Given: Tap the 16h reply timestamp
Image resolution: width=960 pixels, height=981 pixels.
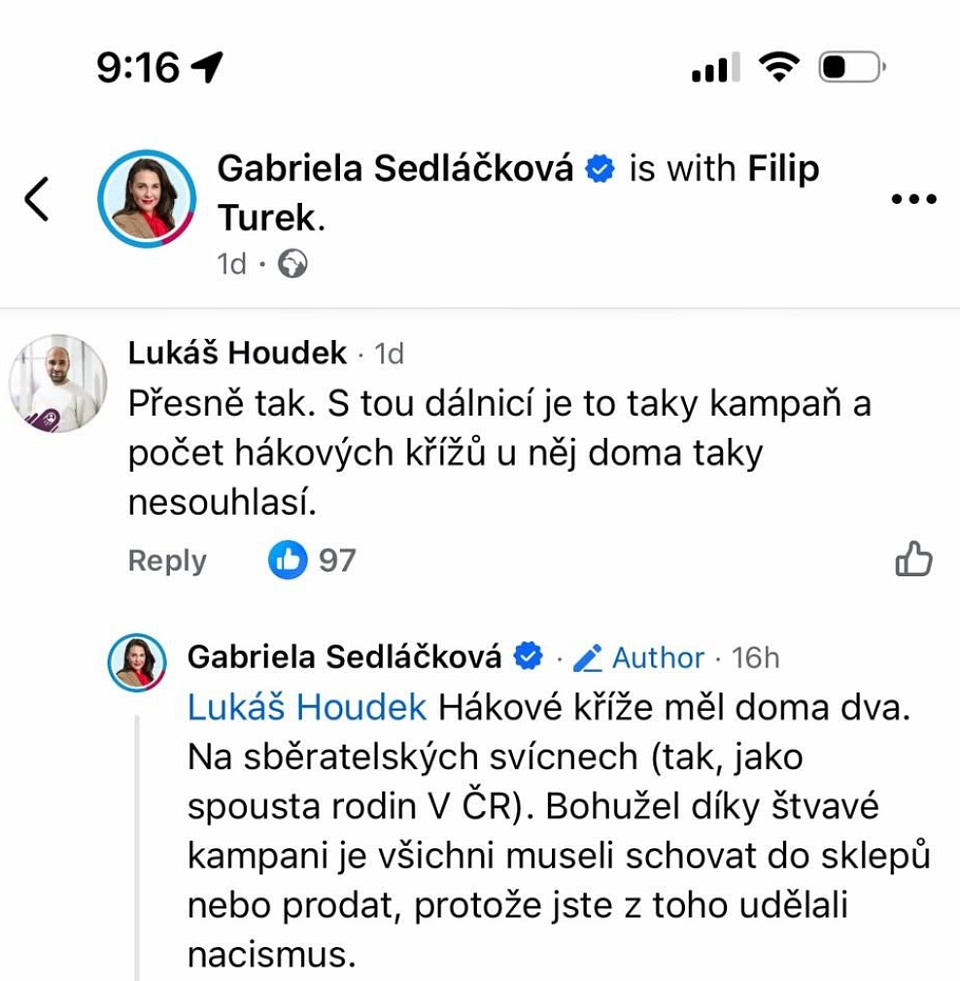Looking at the screenshot, I should coord(755,657).
